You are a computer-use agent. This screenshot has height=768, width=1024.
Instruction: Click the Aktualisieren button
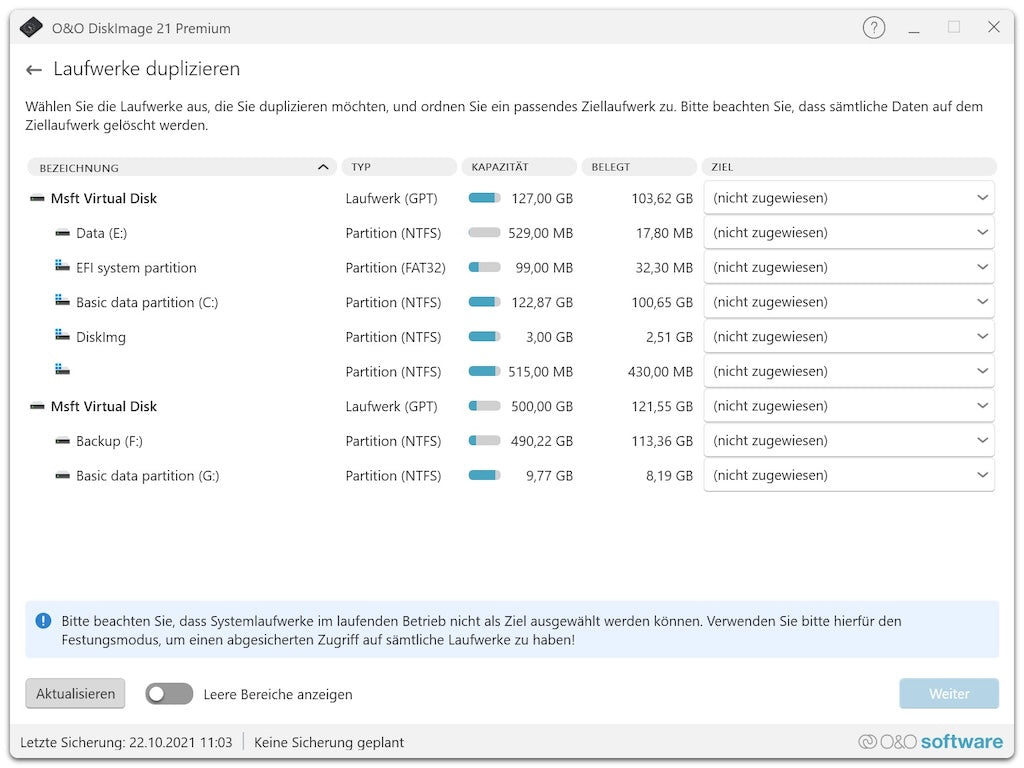[x=75, y=694]
